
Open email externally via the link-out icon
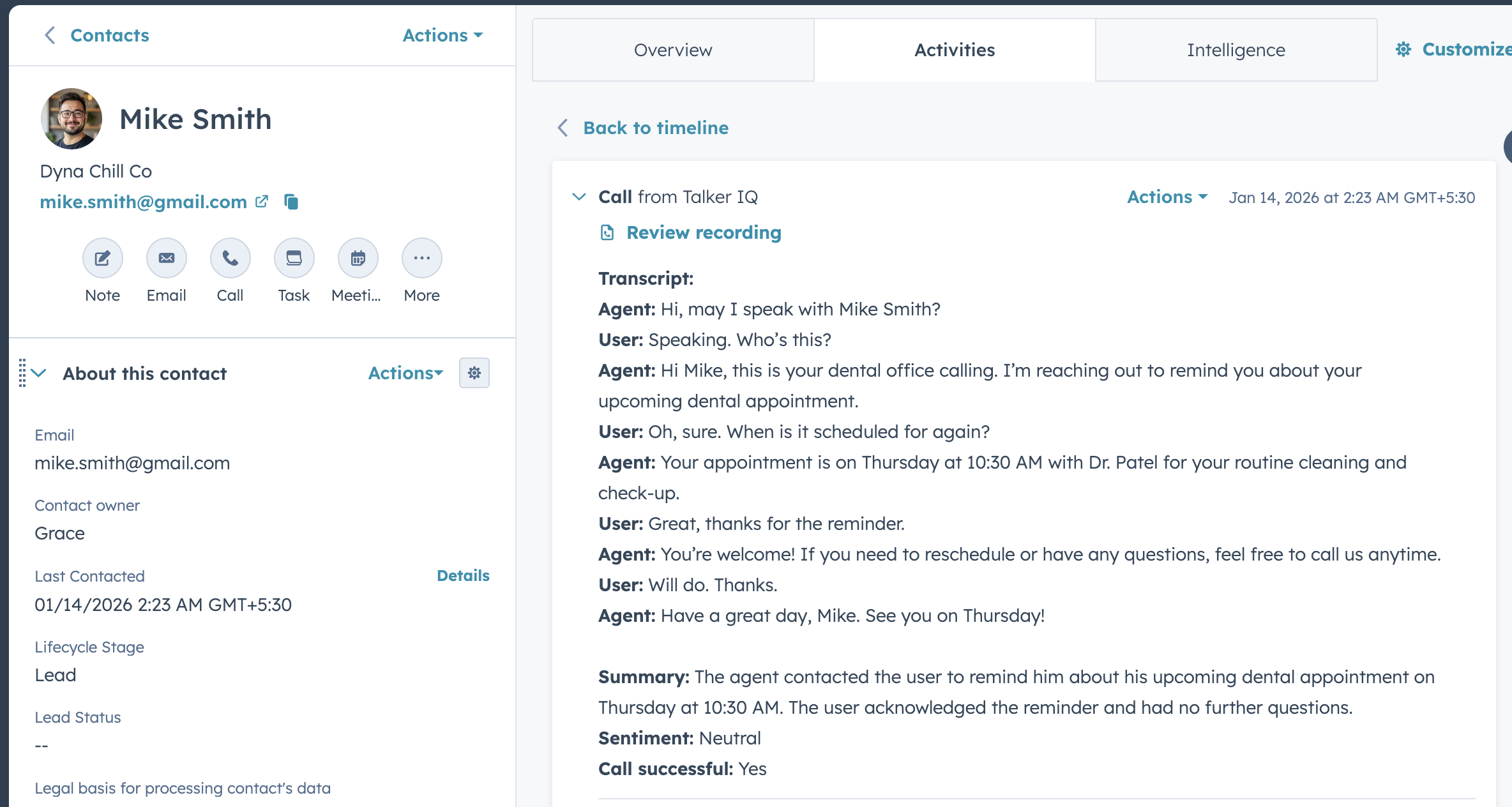tap(262, 202)
